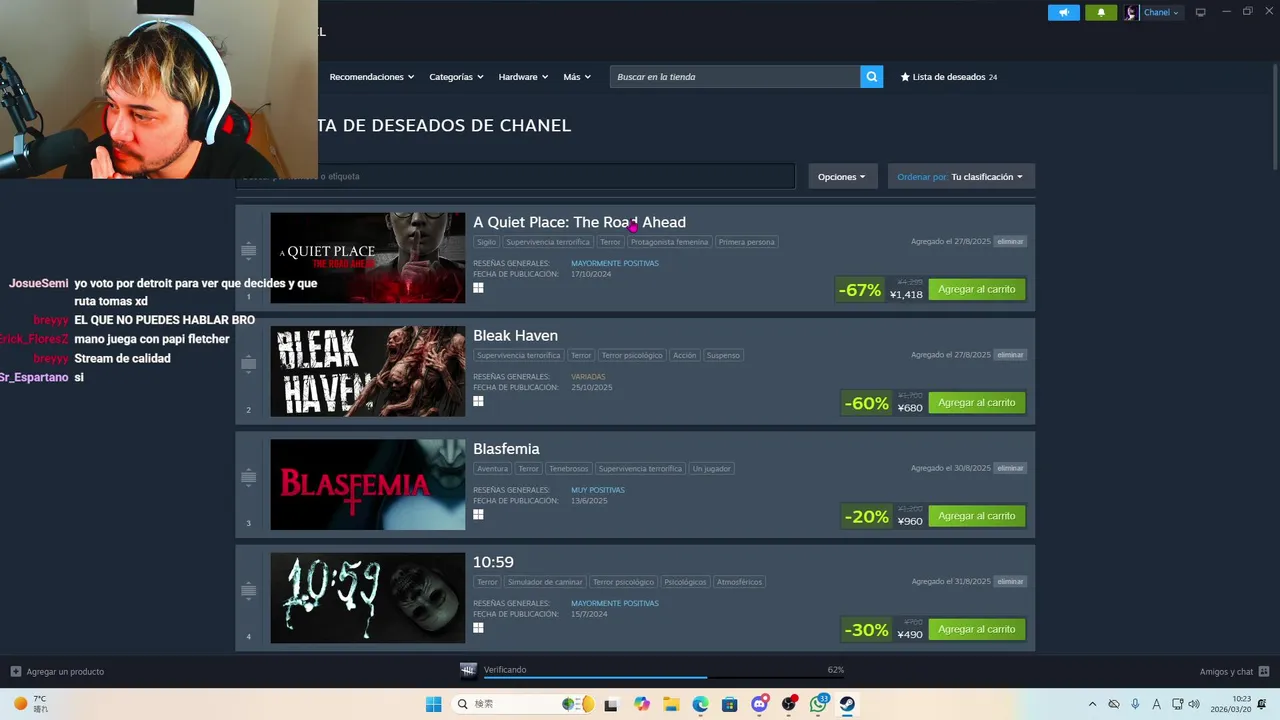Expand Hardware menu

point(523,77)
